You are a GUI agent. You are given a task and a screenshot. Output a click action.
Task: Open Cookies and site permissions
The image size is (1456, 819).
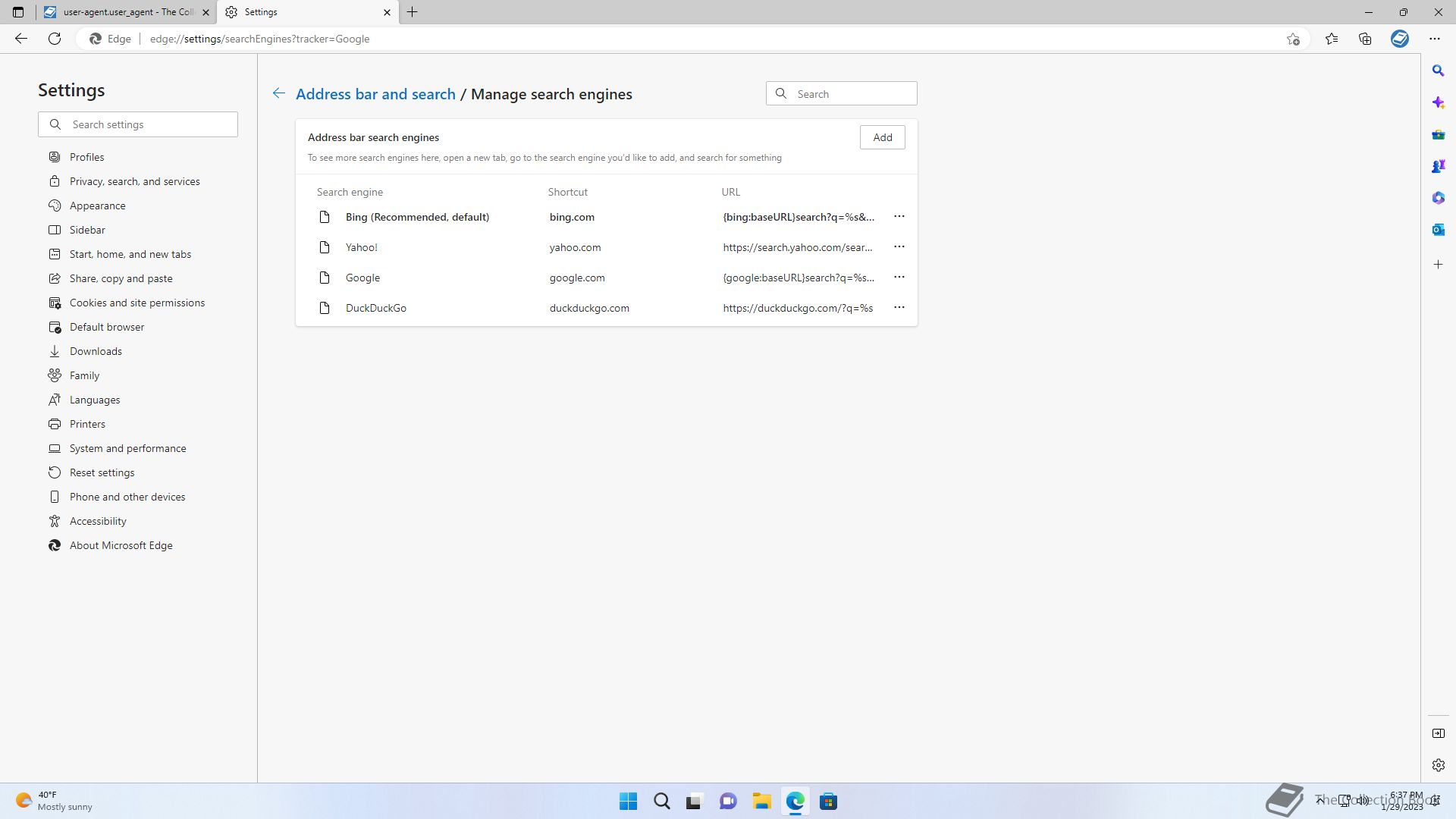pos(136,303)
